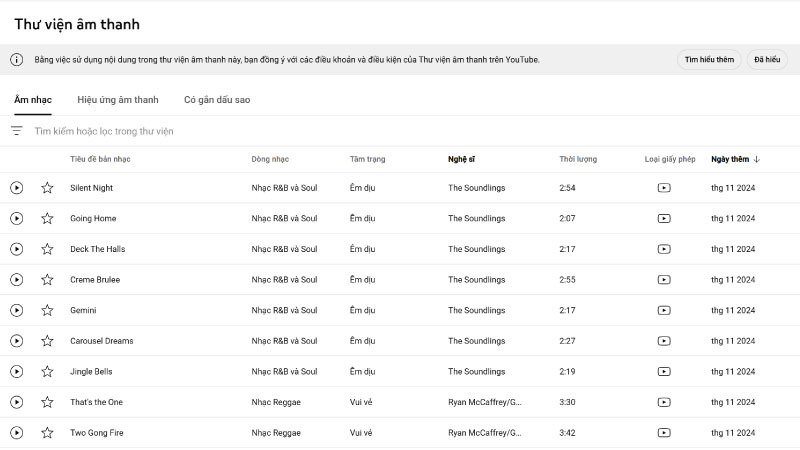Viewport: 800px width, 450px height.
Task: Play the Silent Night track
Action: [16, 188]
